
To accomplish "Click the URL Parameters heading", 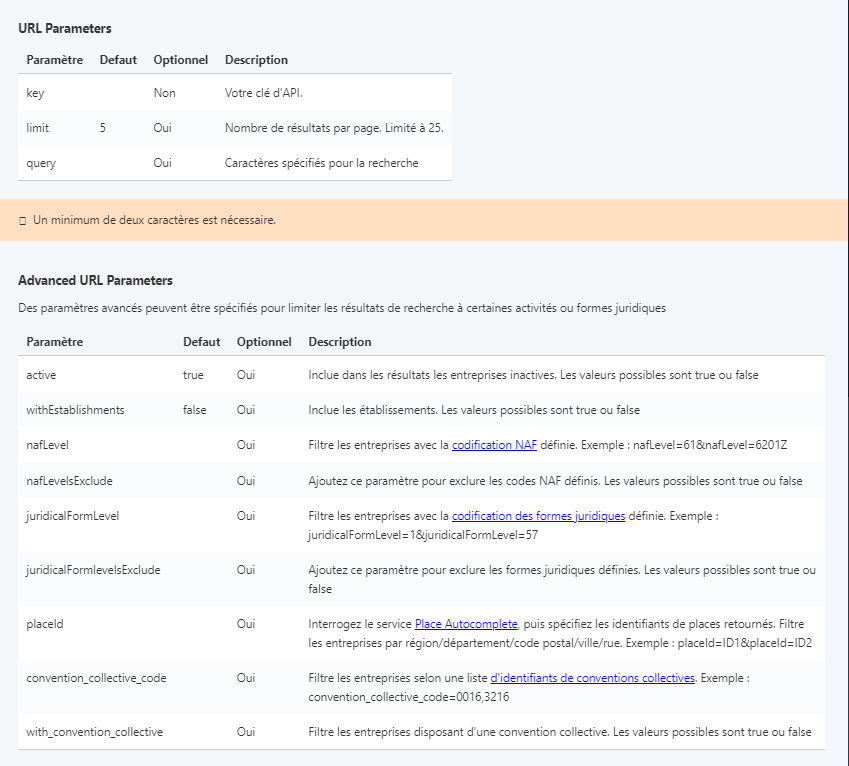I will click(65, 28).
